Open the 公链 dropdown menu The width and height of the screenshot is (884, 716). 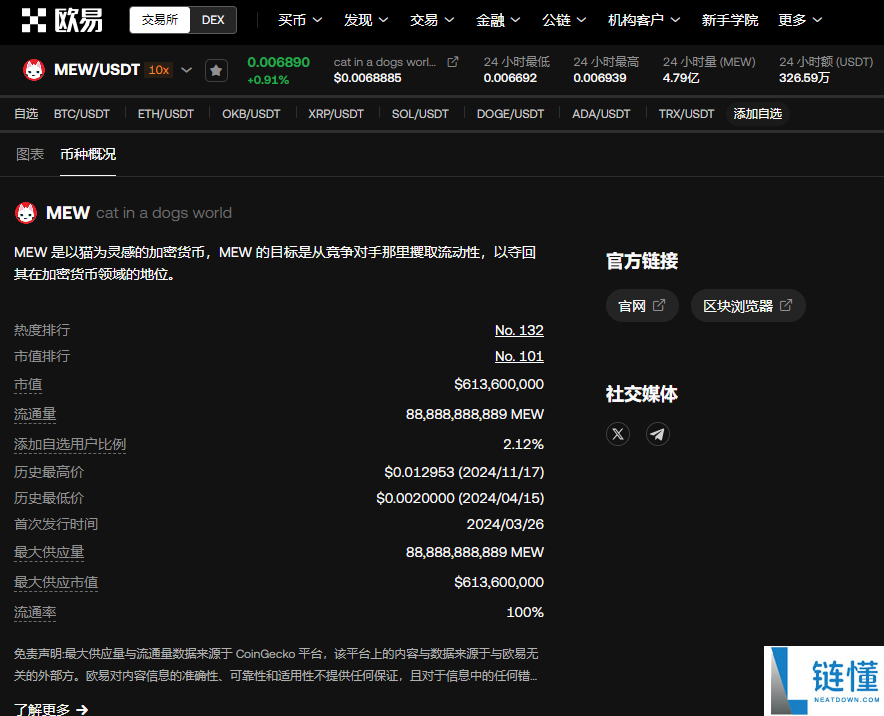click(564, 20)
